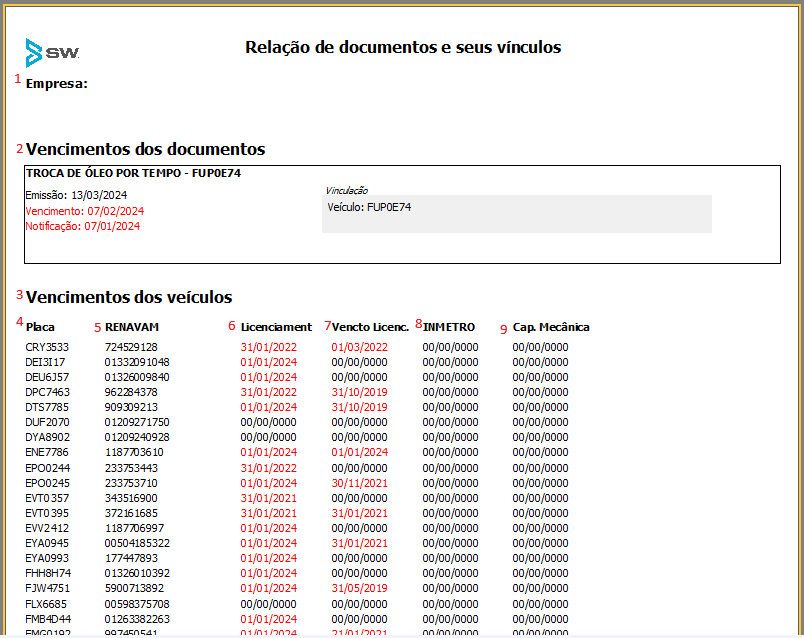Select plate 'FHH8H74'
This screenshot has width=804, height=638.
[48, 573]
